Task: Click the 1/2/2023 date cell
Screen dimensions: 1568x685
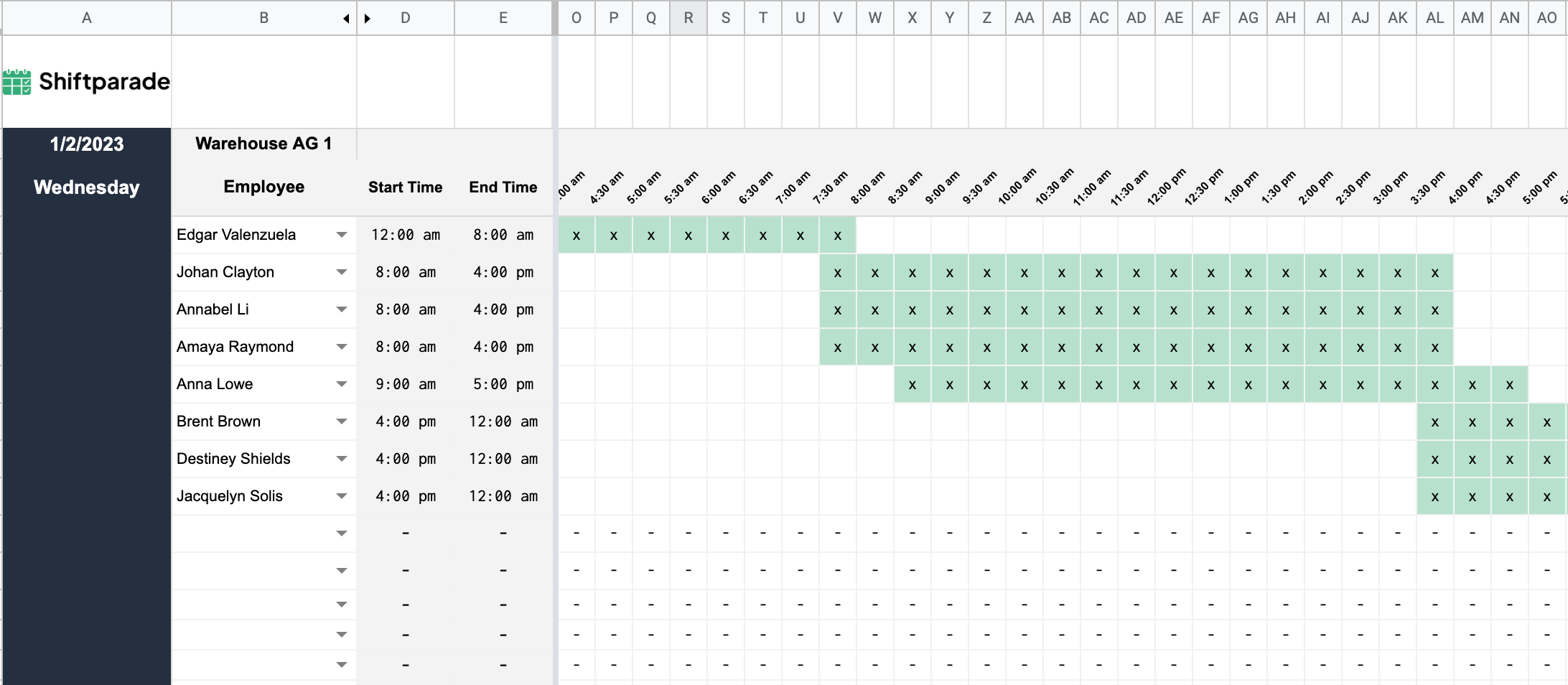Action: [86, 144]
